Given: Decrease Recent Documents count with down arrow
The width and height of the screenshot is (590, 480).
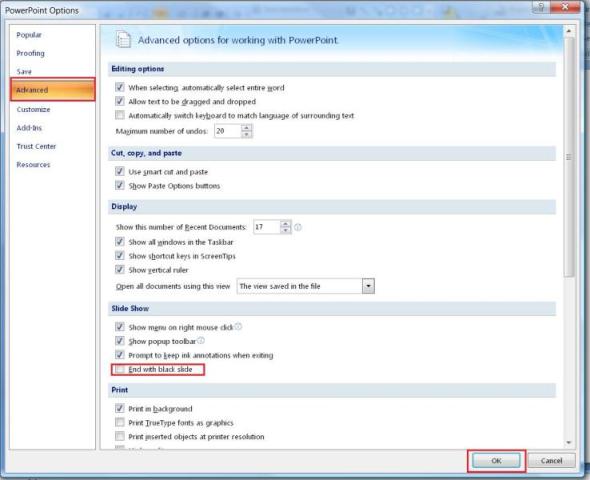Looking at the screenshot, I should point(286,230).
